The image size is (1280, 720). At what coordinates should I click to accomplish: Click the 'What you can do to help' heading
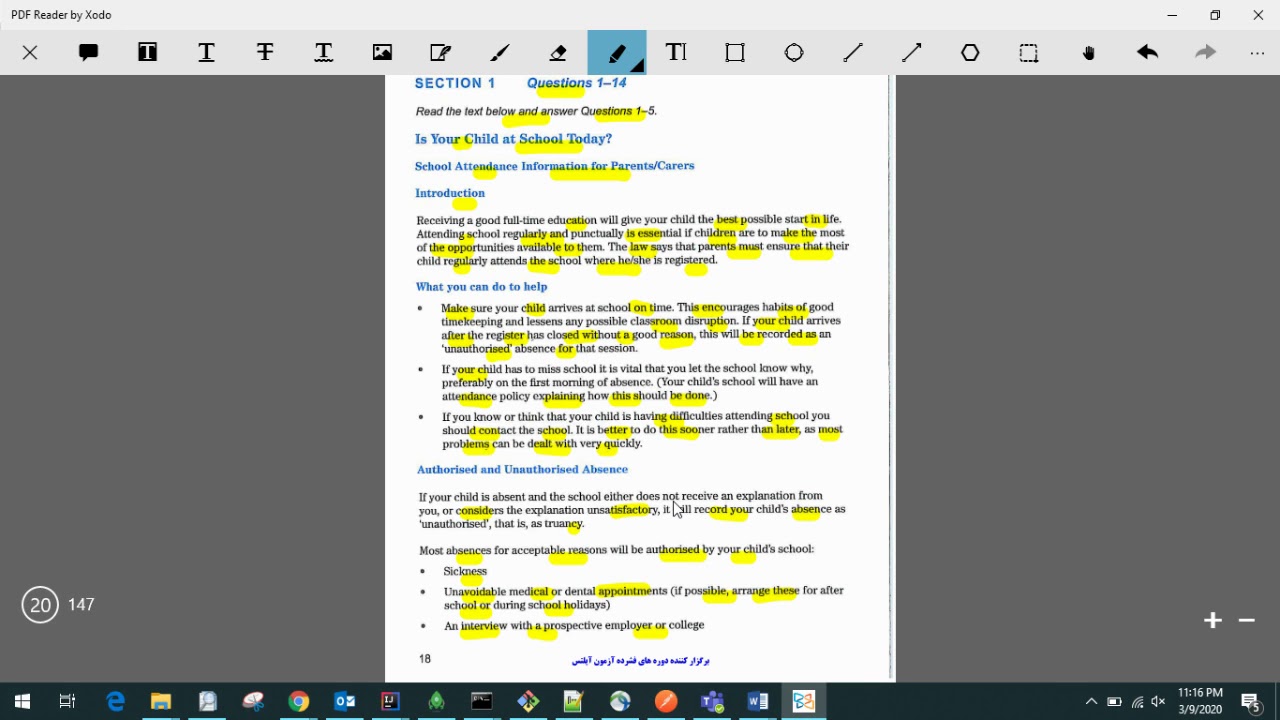pos(481,287)
